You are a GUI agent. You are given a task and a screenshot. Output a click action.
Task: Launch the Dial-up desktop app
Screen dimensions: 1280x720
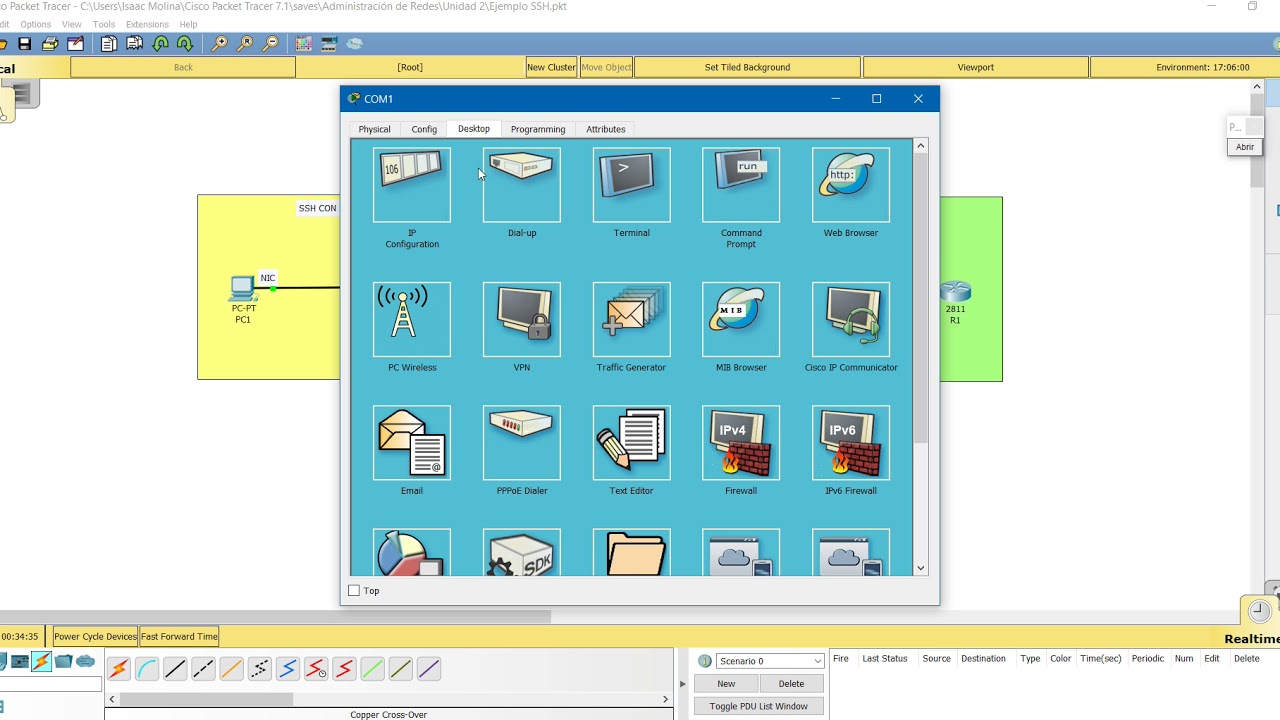(x=522, y=185)
